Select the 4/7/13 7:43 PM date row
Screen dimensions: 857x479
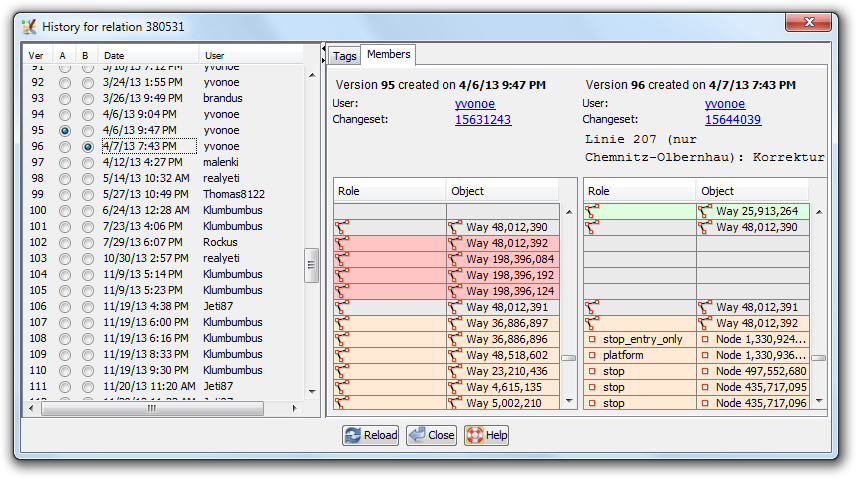point(149,147)
